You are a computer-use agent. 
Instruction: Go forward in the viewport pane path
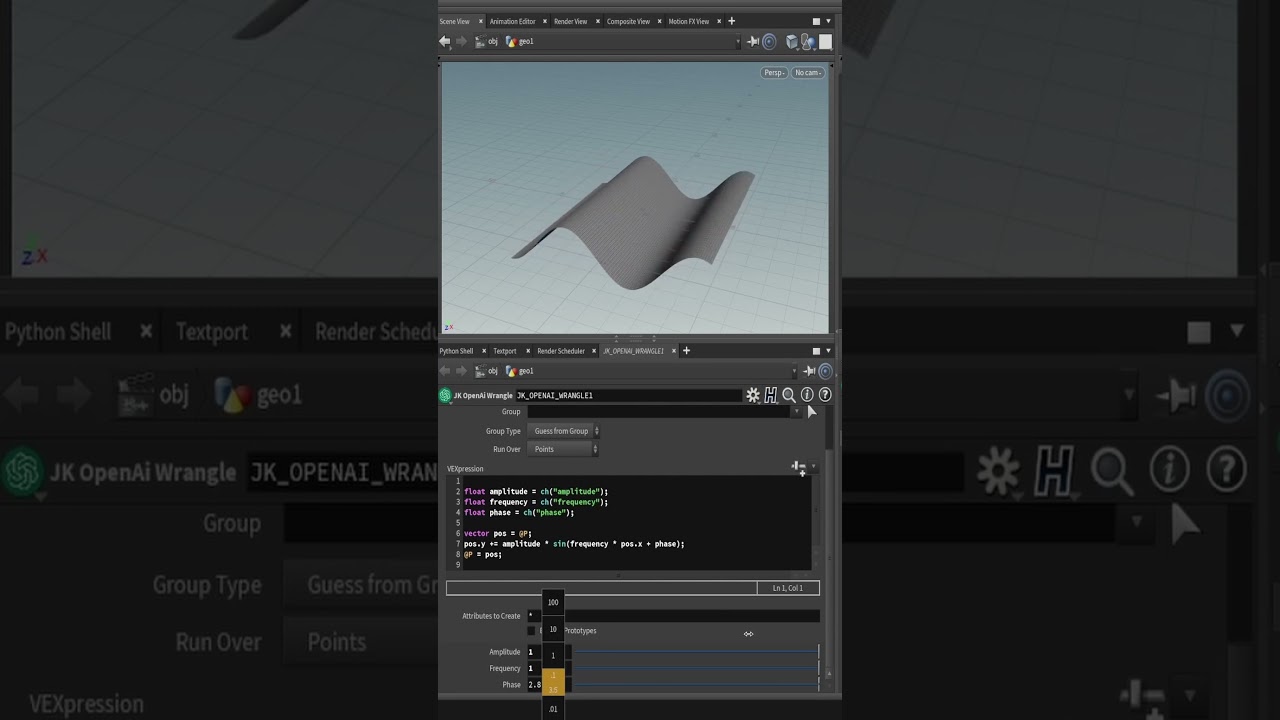461,41
